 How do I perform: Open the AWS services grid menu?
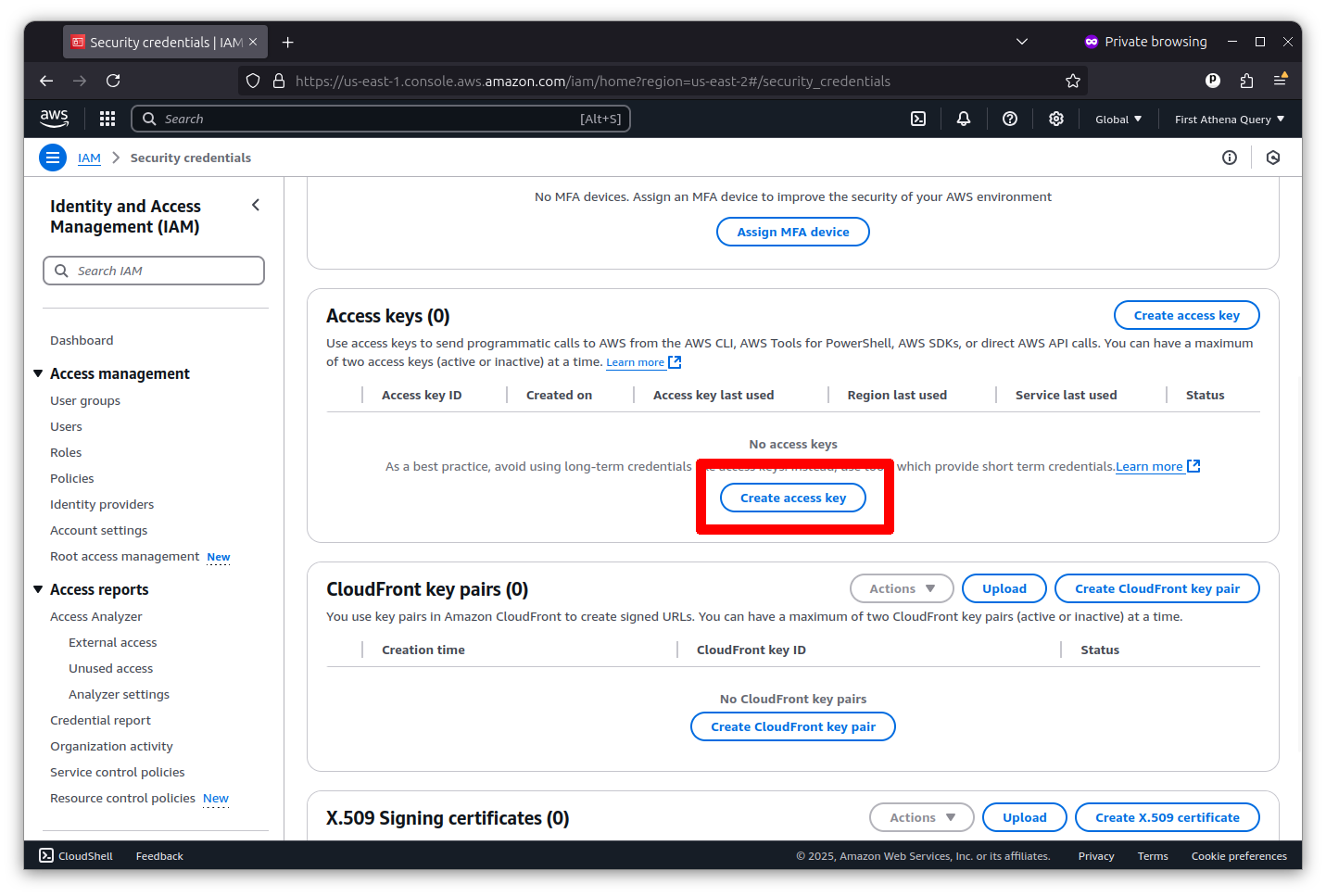[107, 119]
